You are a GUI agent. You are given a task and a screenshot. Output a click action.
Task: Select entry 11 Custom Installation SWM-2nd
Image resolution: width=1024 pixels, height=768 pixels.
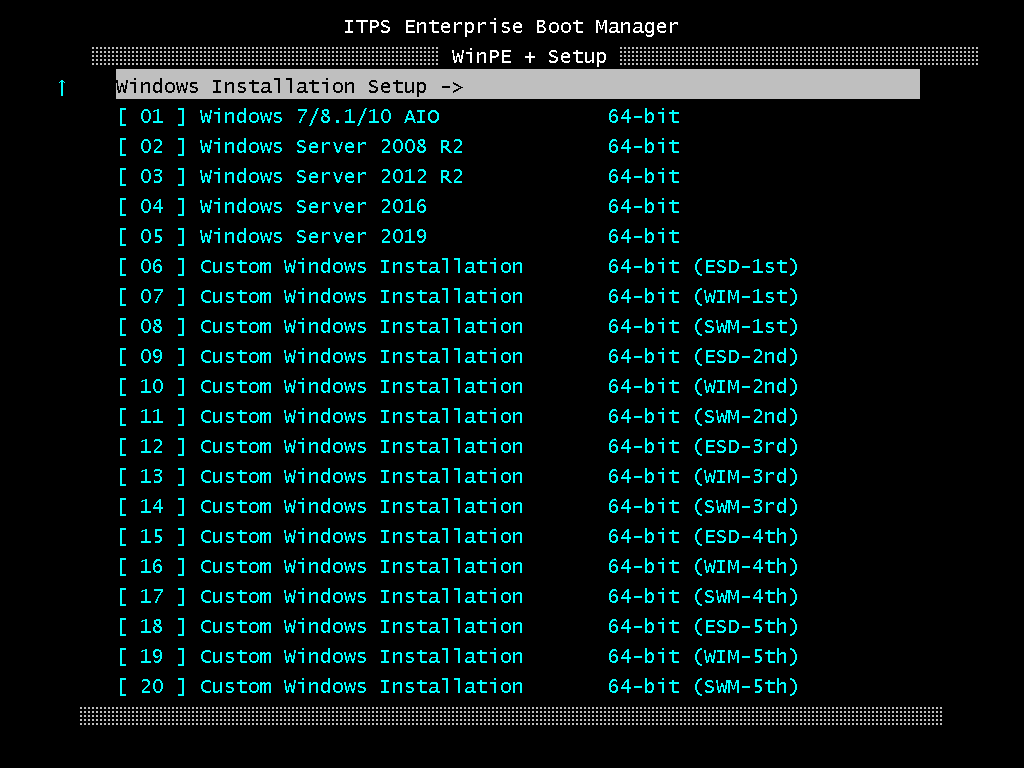point(458,417)
